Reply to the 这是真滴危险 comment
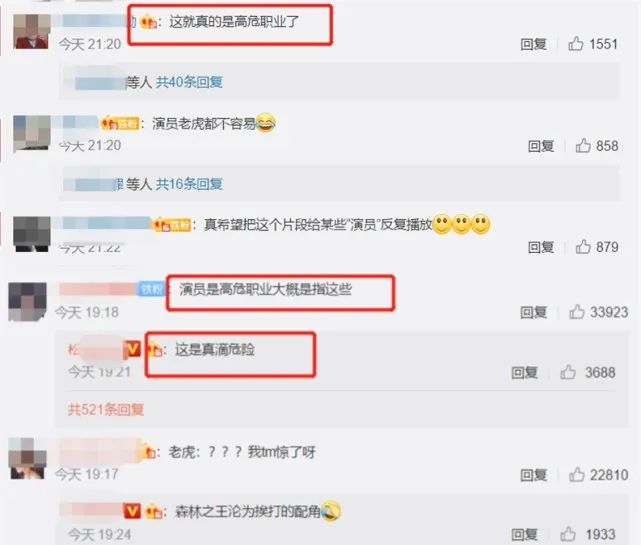This screenshot has width=641, height=545. [x=524, y=372]
